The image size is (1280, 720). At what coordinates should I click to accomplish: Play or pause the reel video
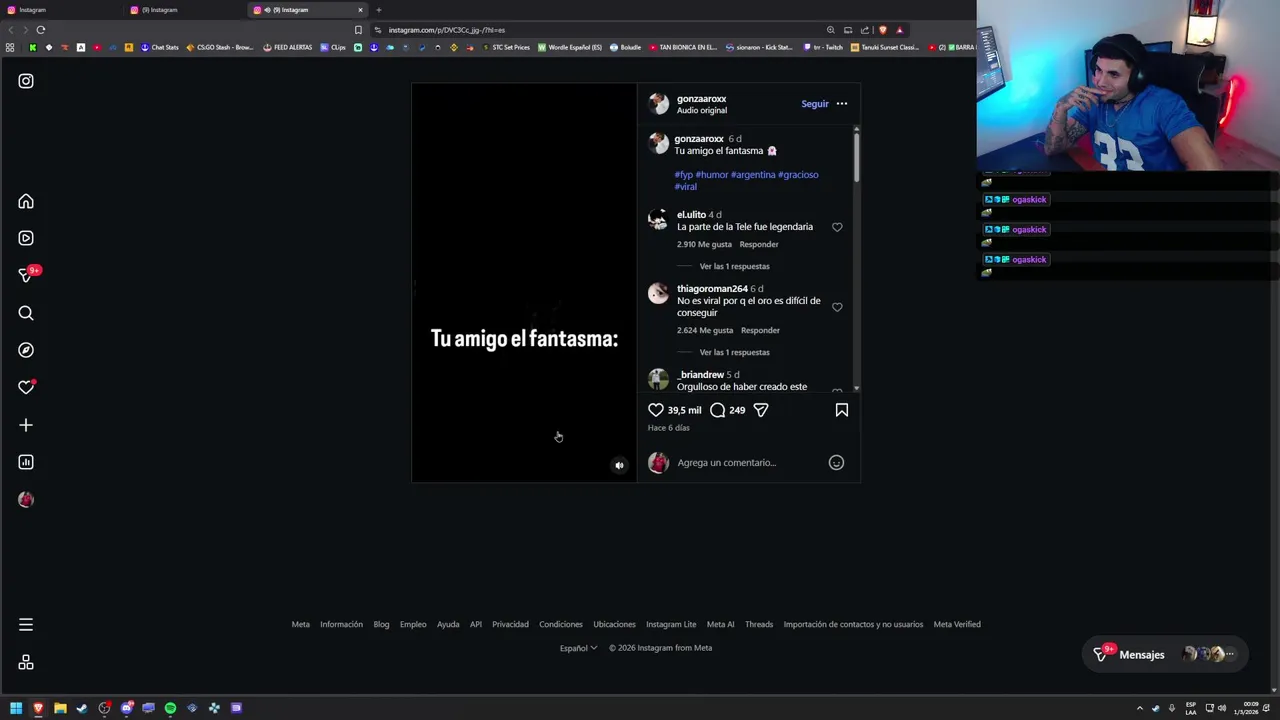click(524, 282)
